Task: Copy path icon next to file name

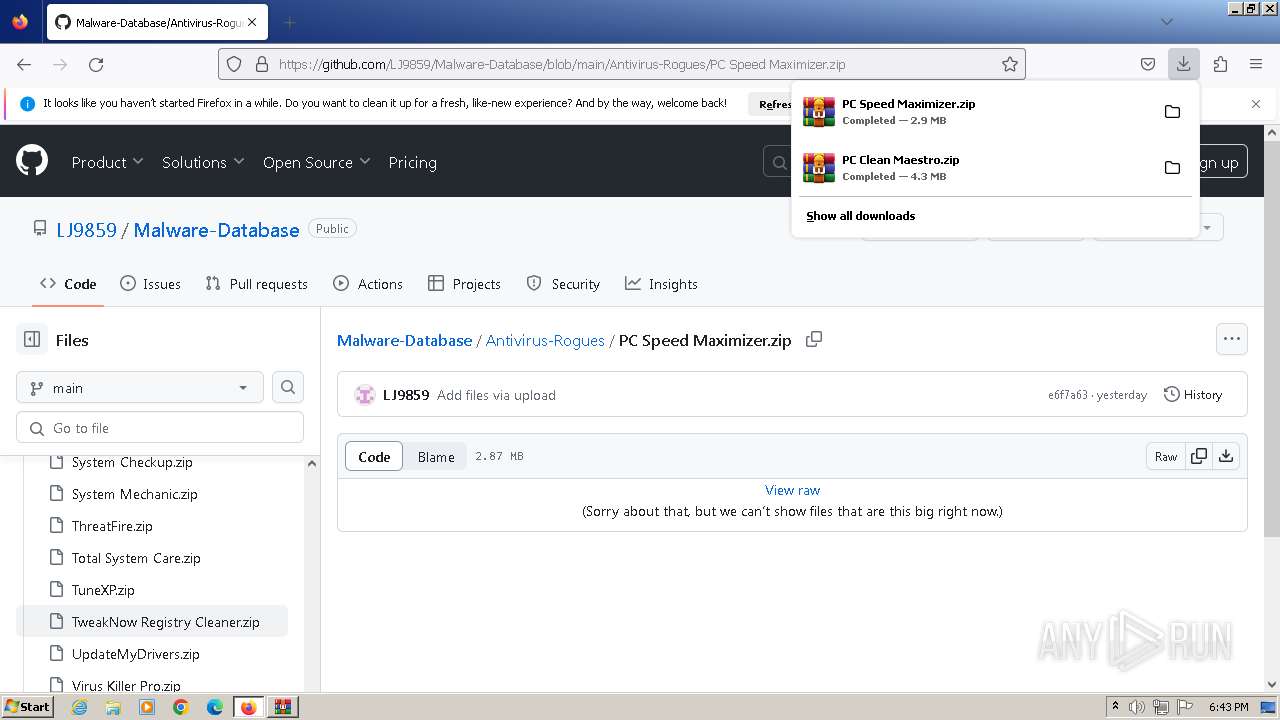Action: click(814, 339)
